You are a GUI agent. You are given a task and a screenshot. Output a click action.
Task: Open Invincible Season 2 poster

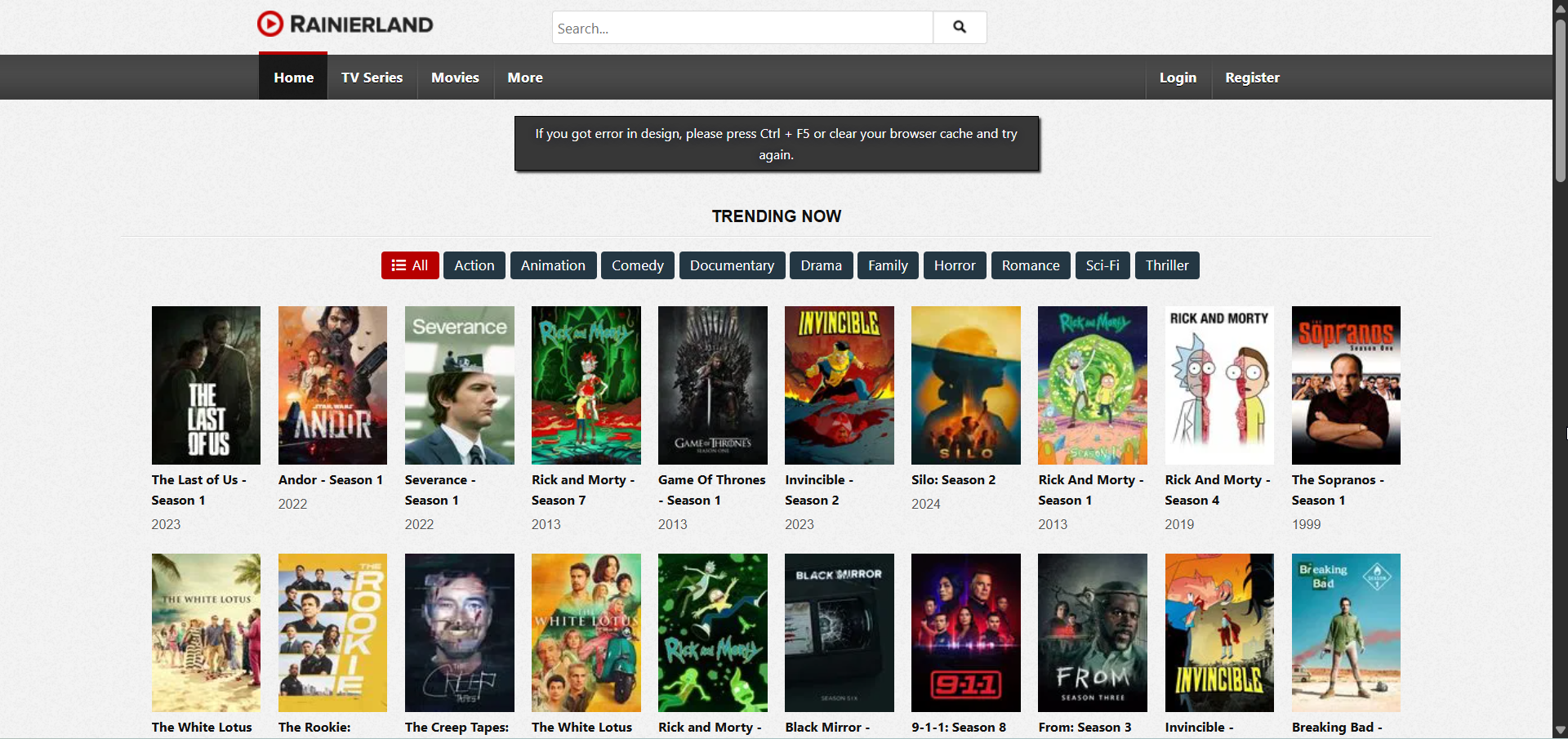point(840,385)
